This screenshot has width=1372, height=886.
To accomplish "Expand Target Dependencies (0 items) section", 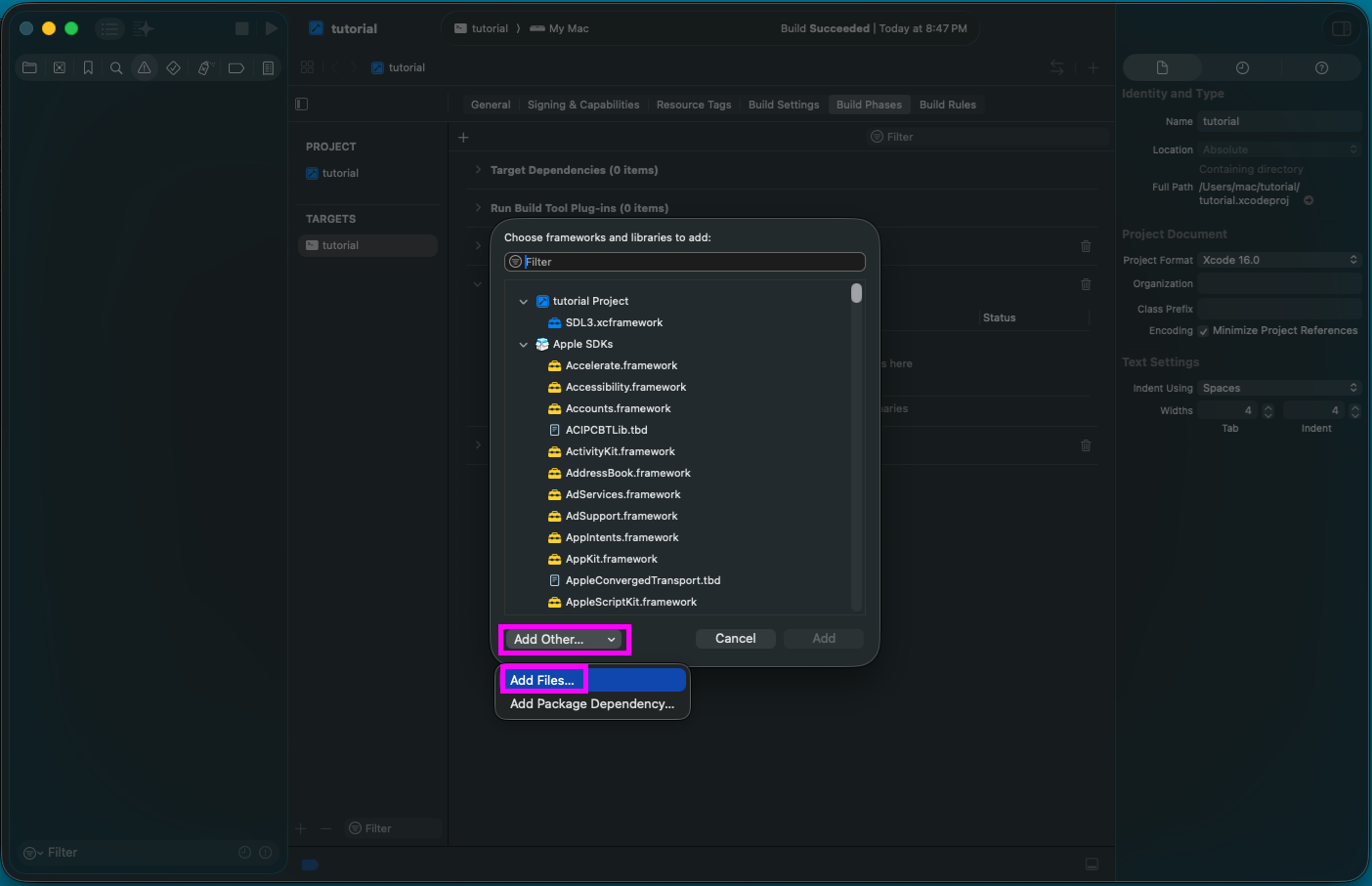I will point(478,170).
